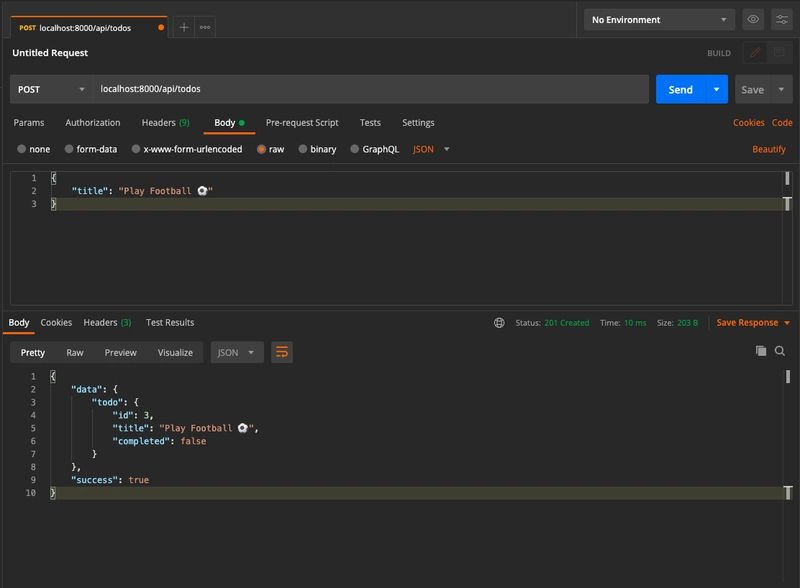Click the response time 10 ms

[635, 323]
